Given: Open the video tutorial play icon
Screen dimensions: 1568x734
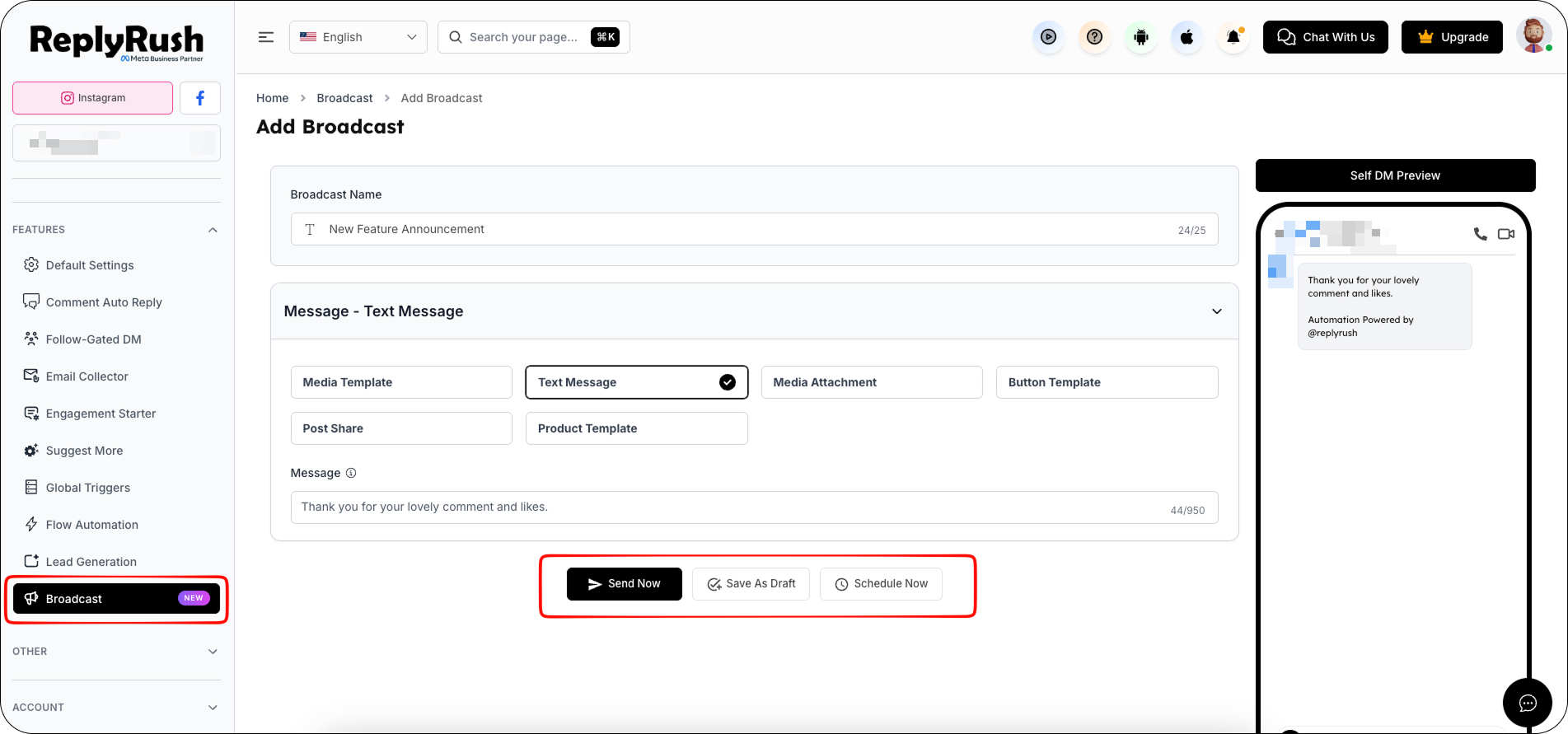Looking at the screenshot, I should pos(1048,37).
